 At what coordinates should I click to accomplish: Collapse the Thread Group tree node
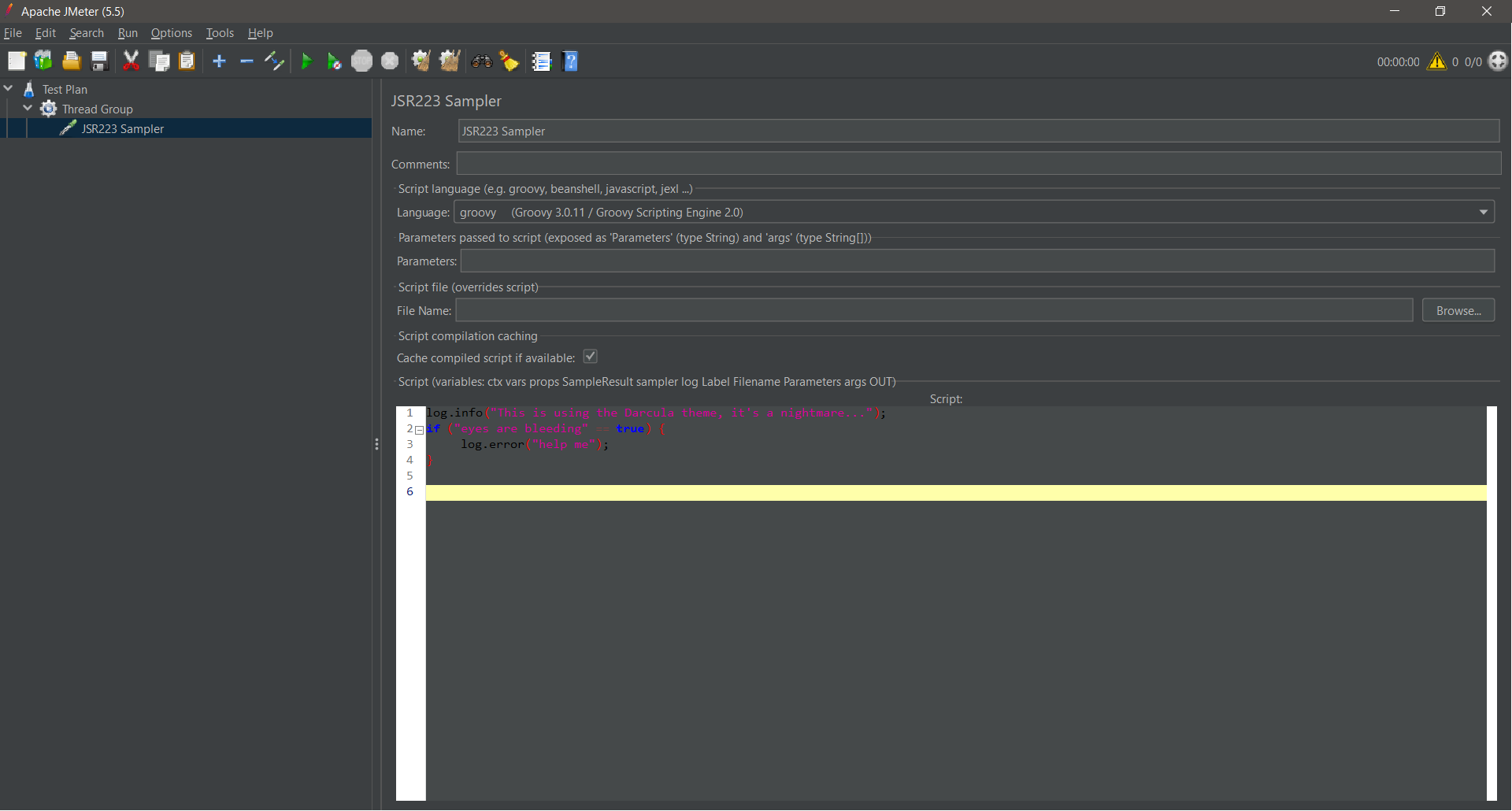(x=28, y=109)
